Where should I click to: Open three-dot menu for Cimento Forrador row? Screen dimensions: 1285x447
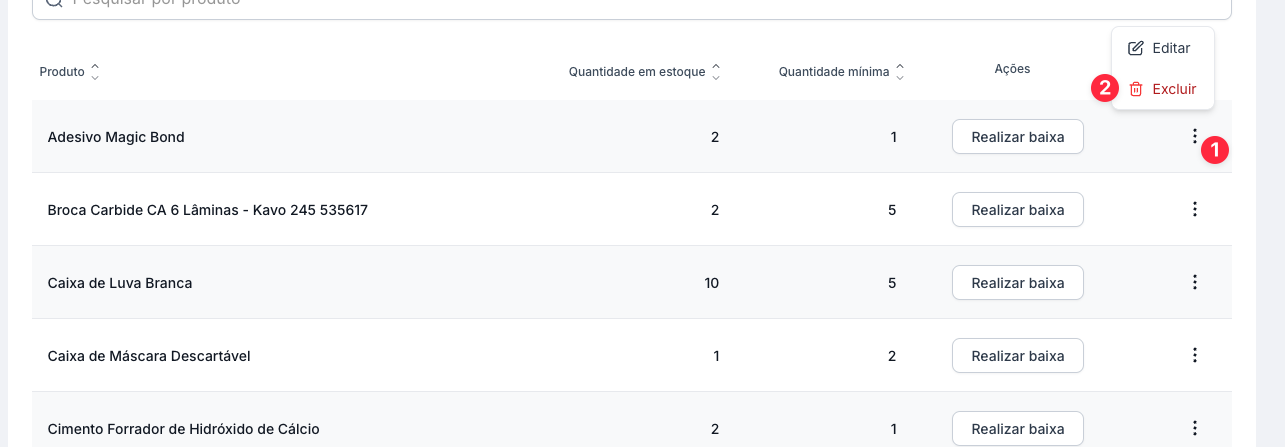click(1194, 428)
